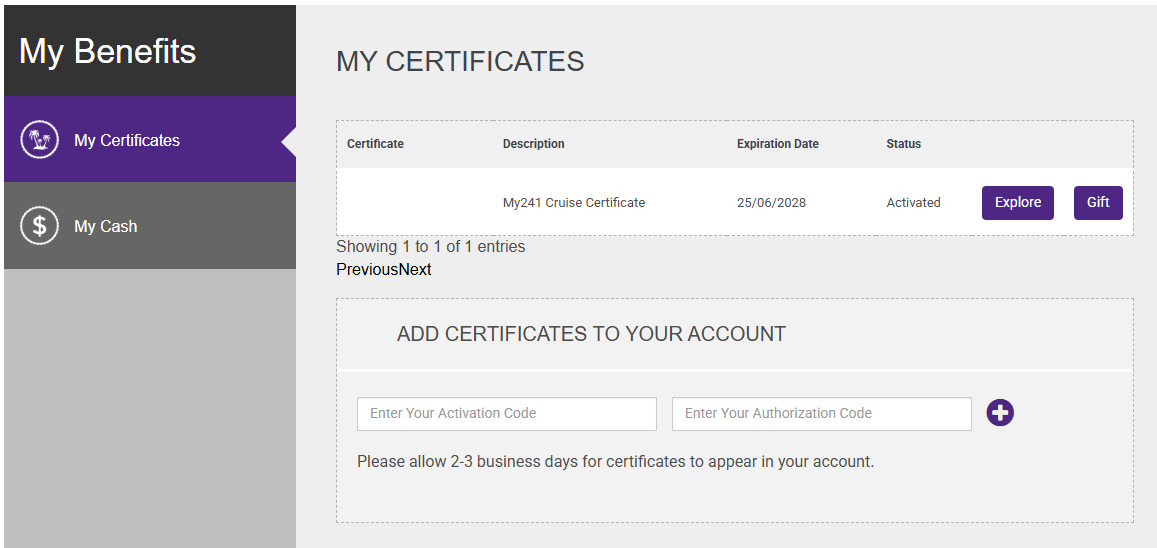Switch to the My Cash tab

pos(106,226)
